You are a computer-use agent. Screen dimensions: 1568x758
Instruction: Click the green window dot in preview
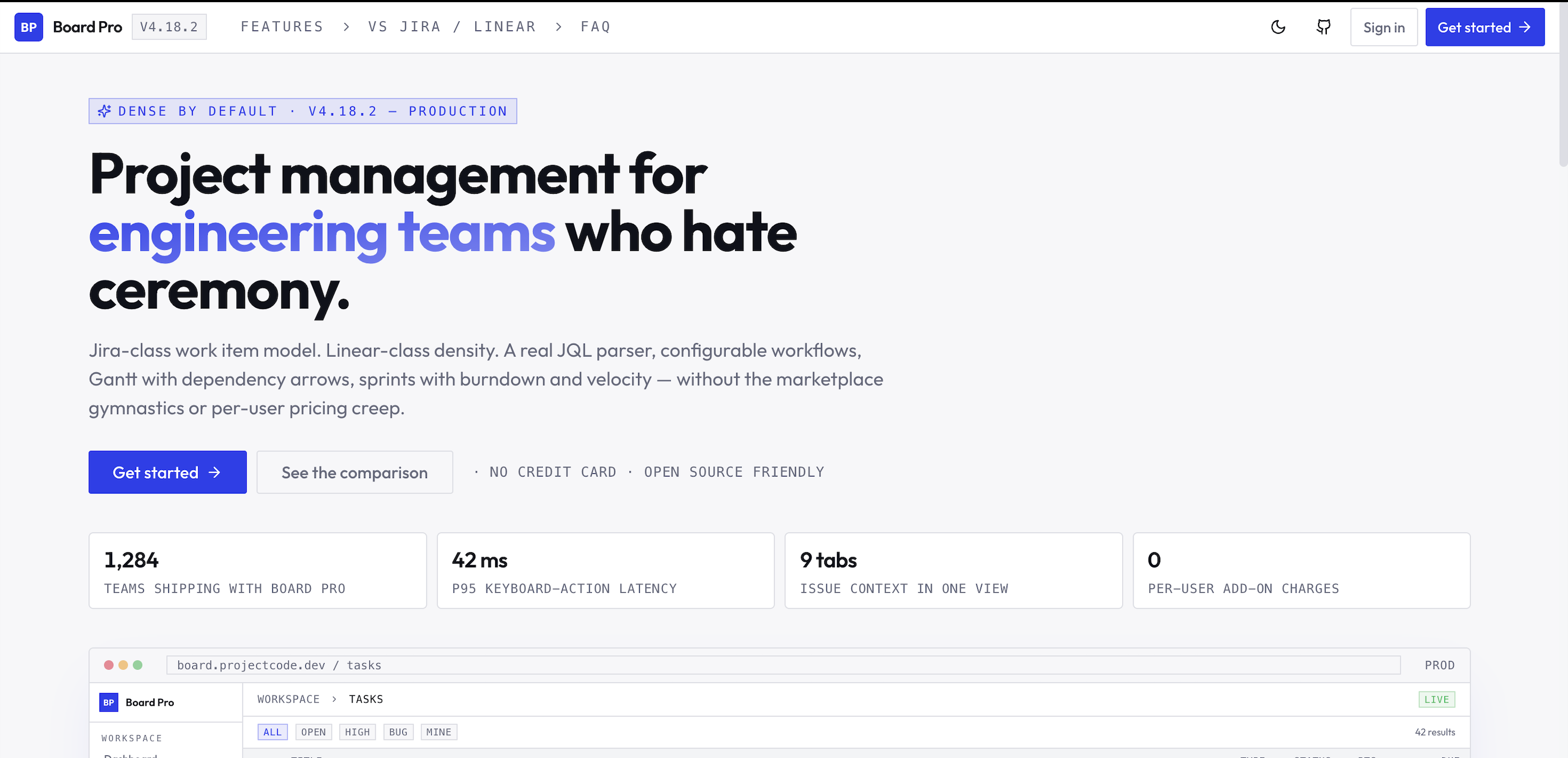point(138,665)
